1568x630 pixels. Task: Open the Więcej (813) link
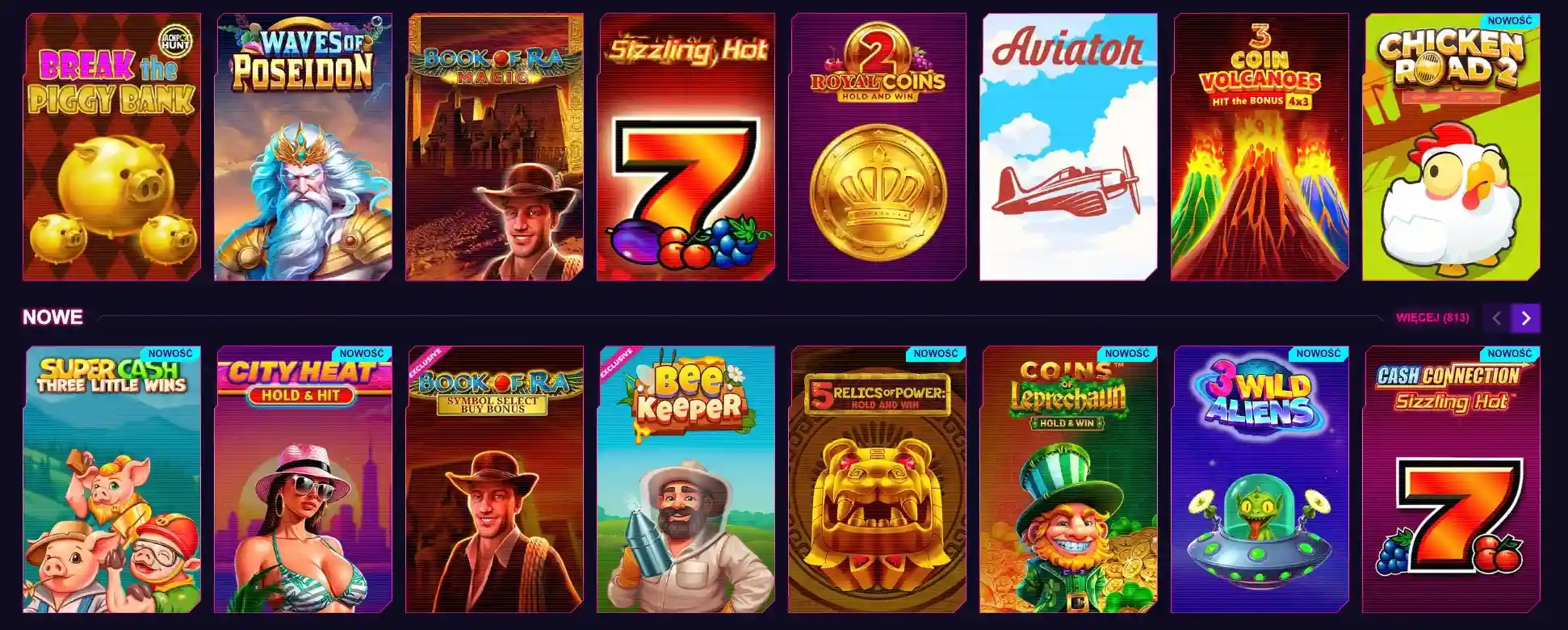(1432, 317)
